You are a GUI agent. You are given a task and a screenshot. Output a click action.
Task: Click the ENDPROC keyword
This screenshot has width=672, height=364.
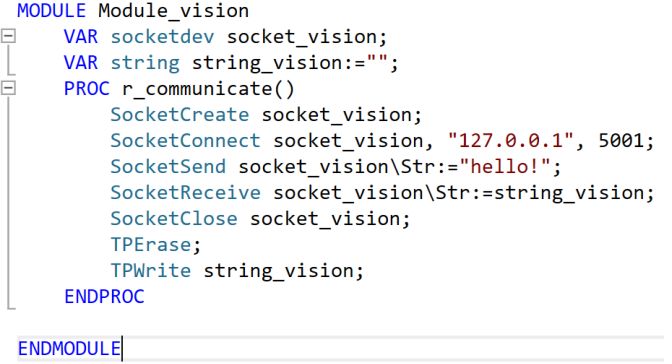point(104,297)
